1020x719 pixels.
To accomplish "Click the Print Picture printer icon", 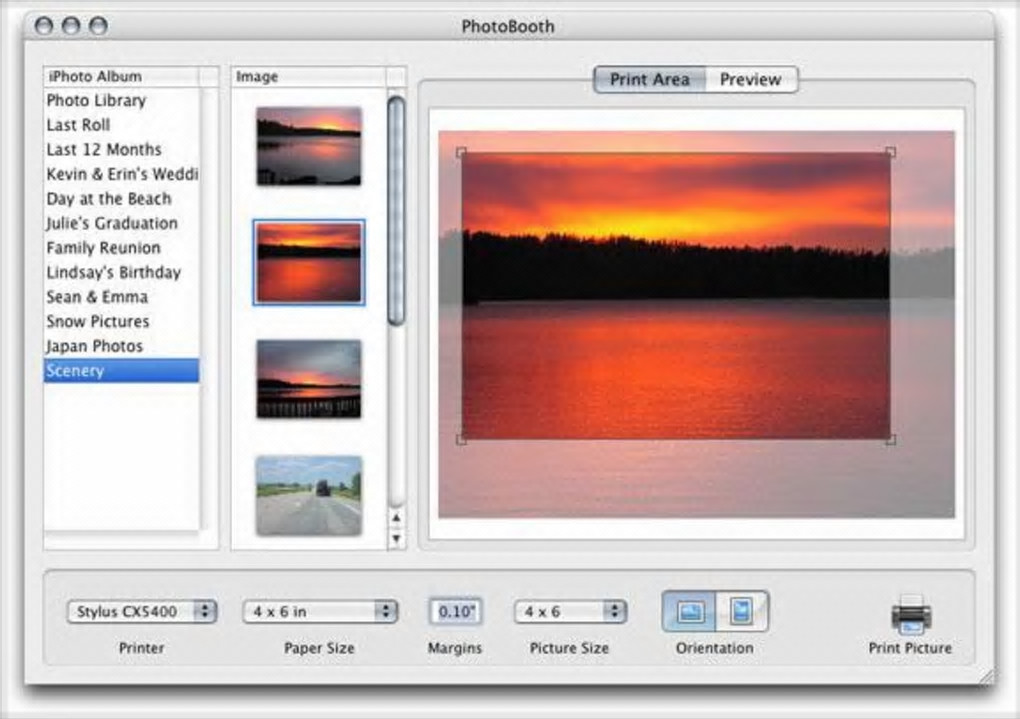I will click(x=911, y=614).
